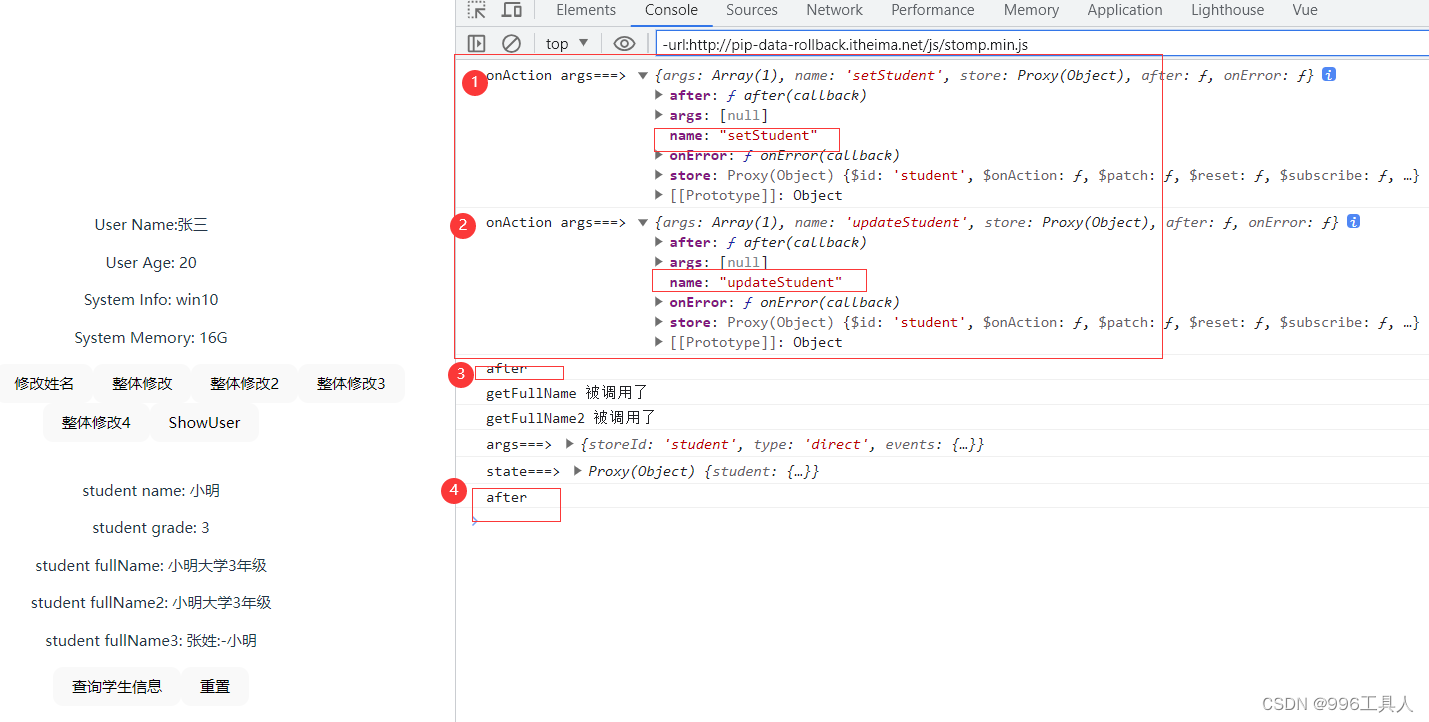1429x722 pixels.
Task: Select the 'getFullName2 被调用了' log line
Action: 571,418
